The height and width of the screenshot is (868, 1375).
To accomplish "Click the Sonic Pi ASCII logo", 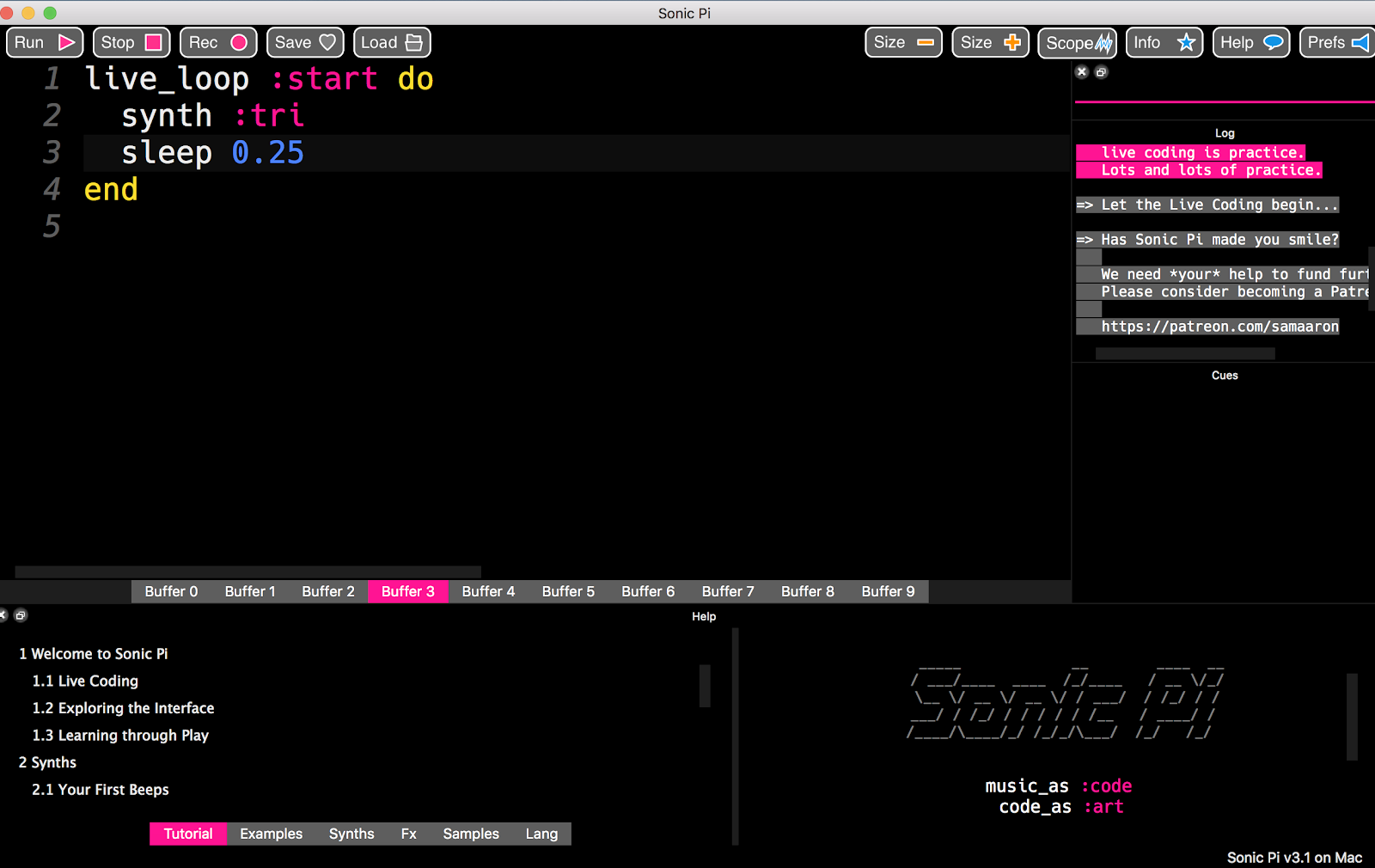I will 1066,702.
